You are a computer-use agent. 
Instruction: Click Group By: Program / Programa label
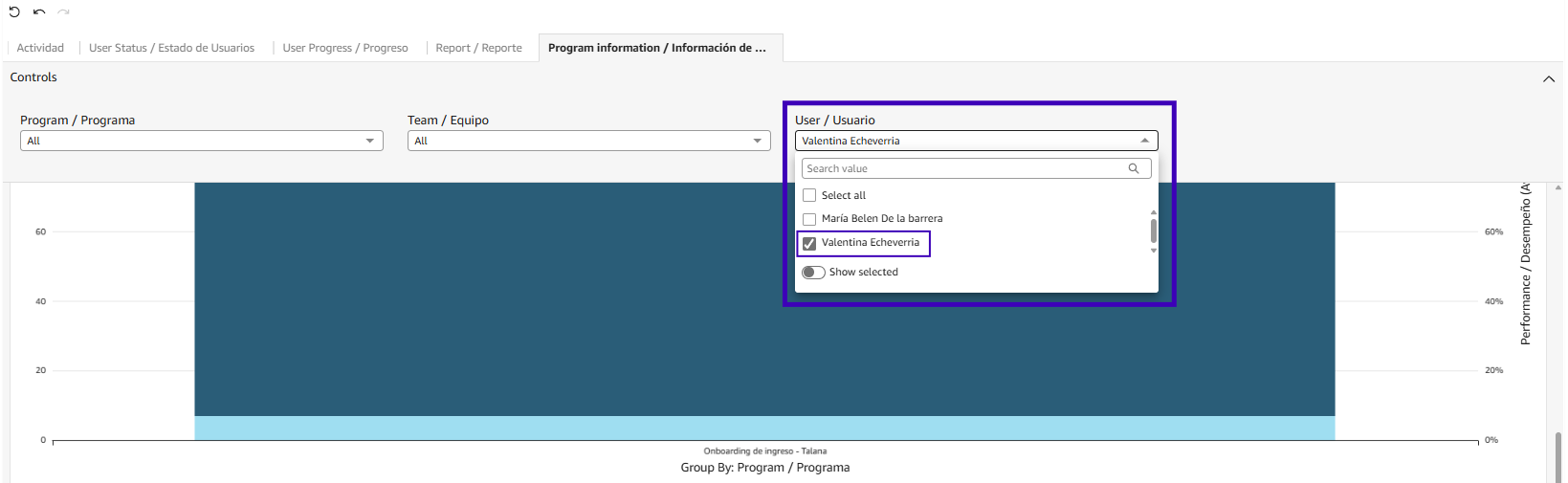coord(765,468)
